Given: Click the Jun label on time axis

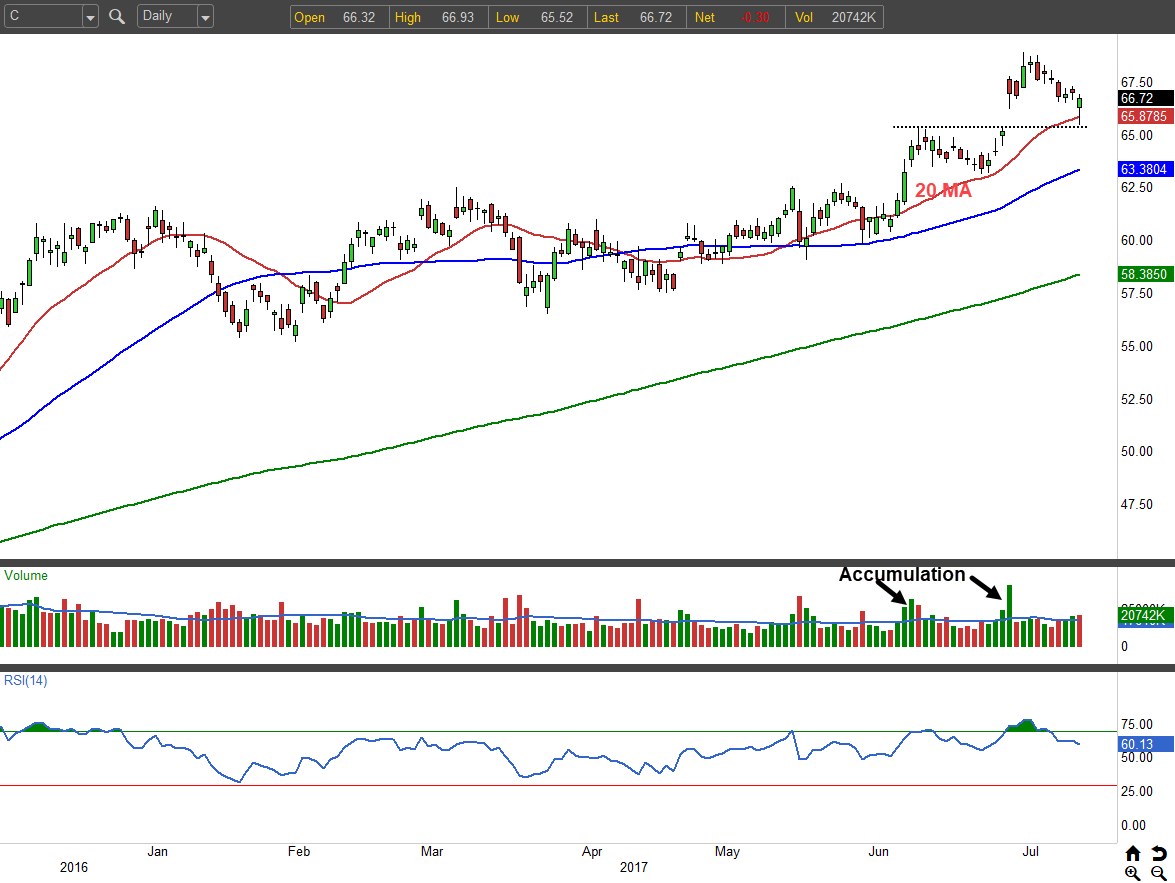Looking at the screenshot, I should tap(878, 852).
